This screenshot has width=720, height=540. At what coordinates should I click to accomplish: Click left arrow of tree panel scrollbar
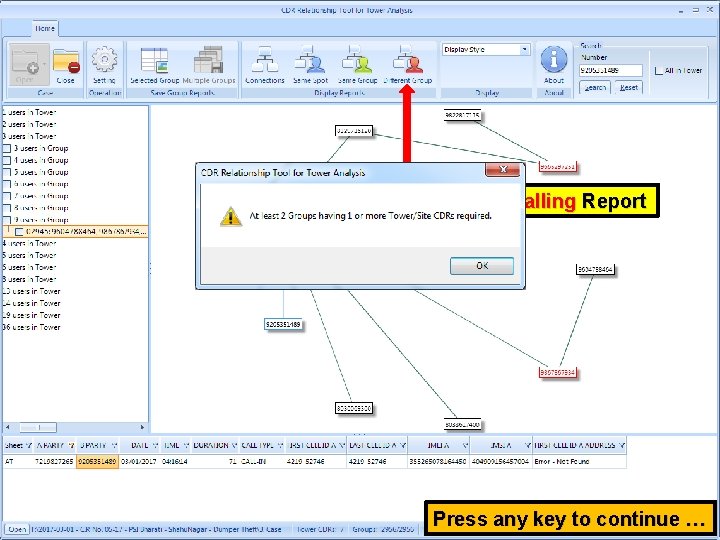7,428
